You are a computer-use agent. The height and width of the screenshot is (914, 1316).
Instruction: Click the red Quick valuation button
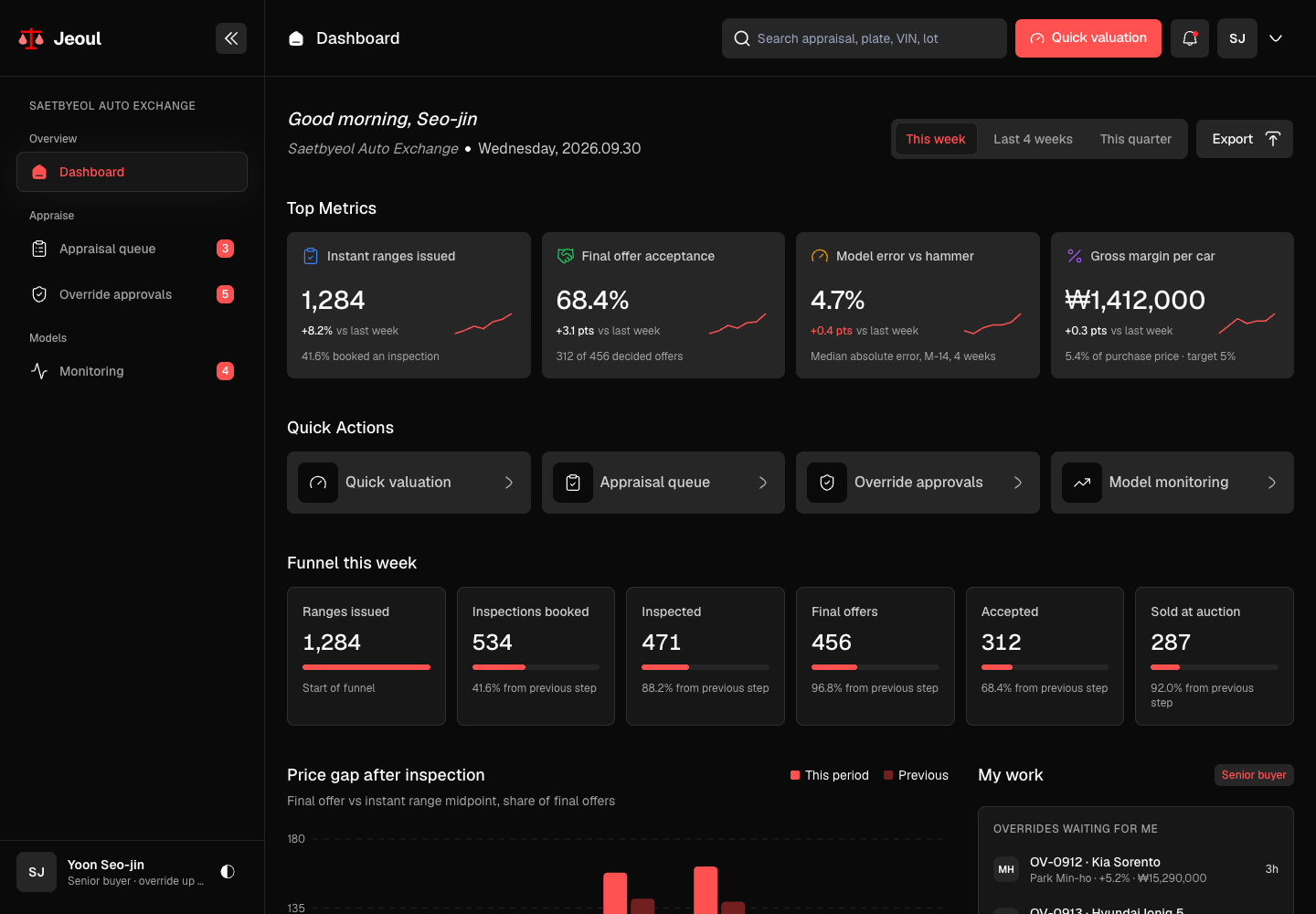(x=1088, y=38)
